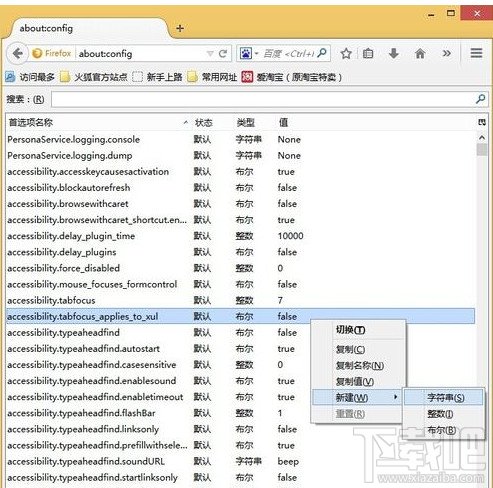Open the 常用网址 bookmark folder
This screenshot has width=493, height=488.
[x=212, y=77]
